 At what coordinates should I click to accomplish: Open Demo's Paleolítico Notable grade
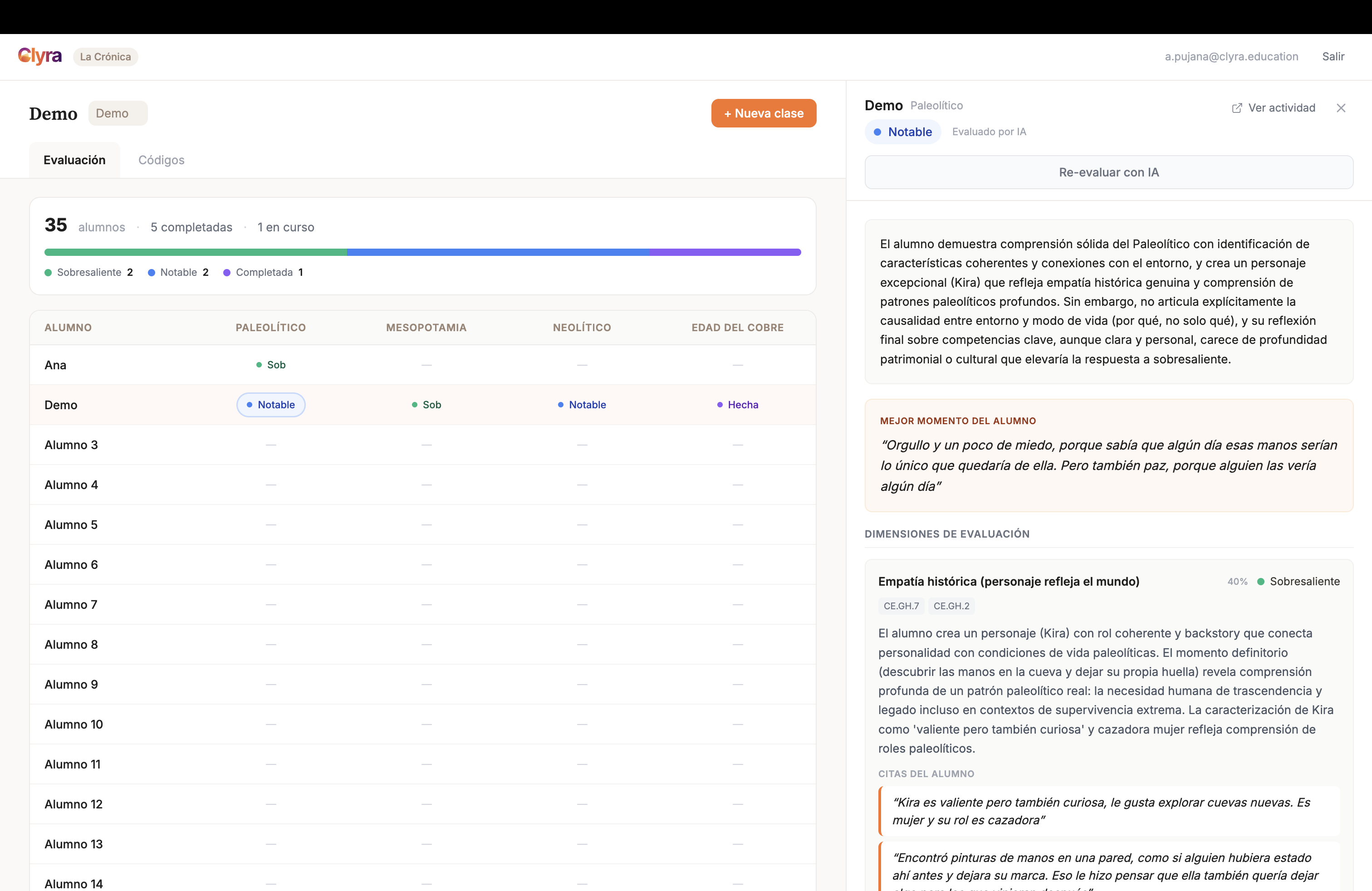[x=271, y=405]
